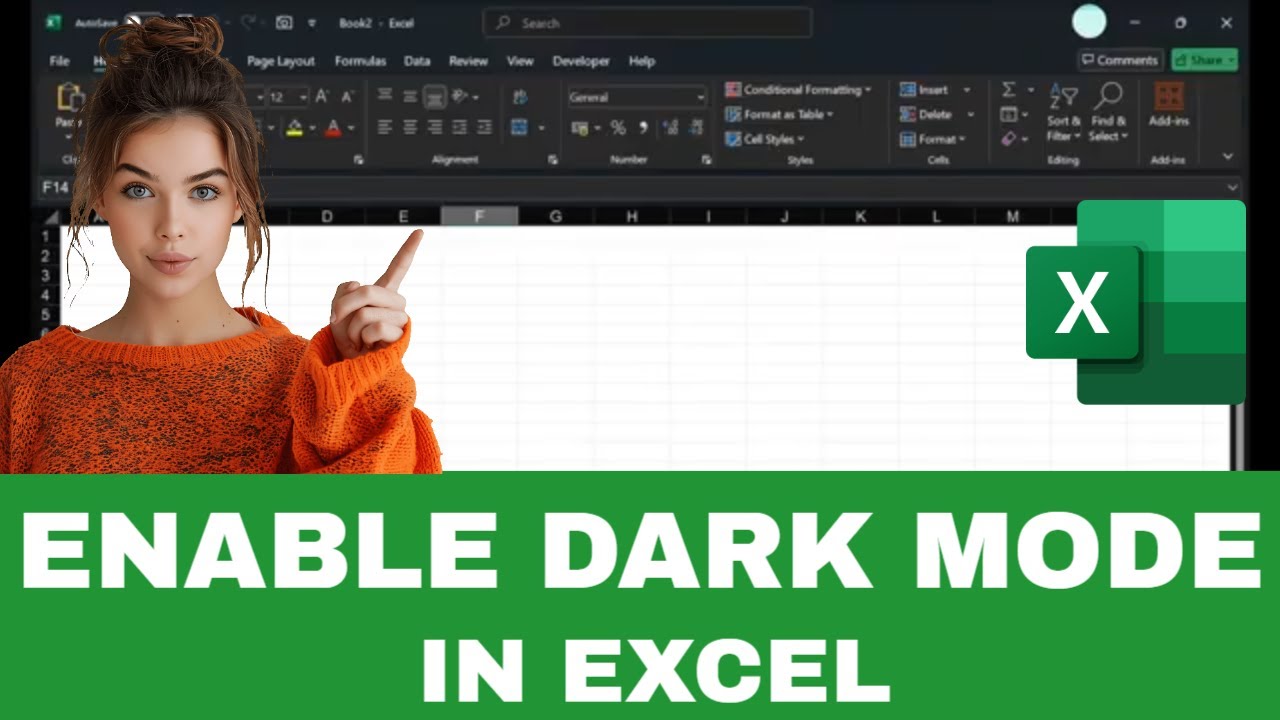Open the Help tab
1280x720 pixels.
click(x=642, y=61)
